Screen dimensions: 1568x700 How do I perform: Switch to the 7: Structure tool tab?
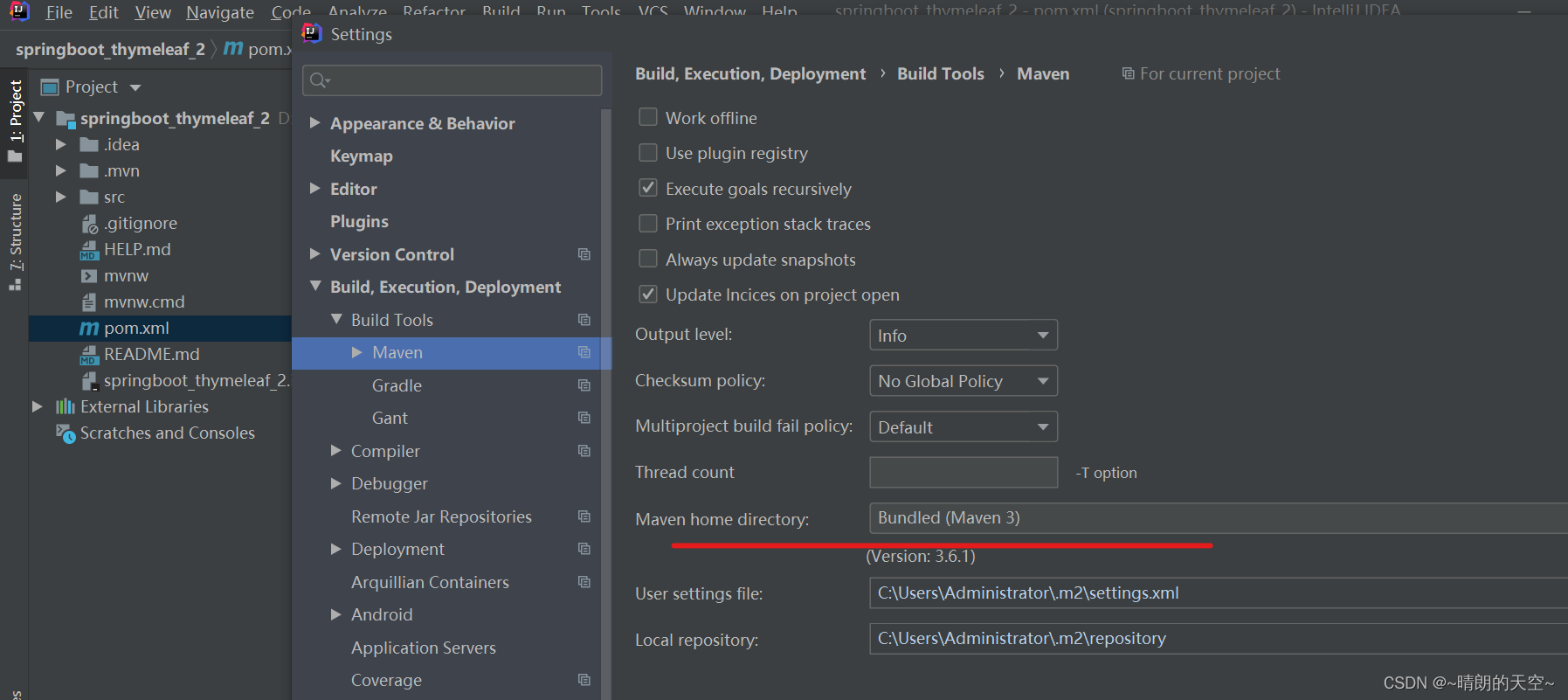15,242
